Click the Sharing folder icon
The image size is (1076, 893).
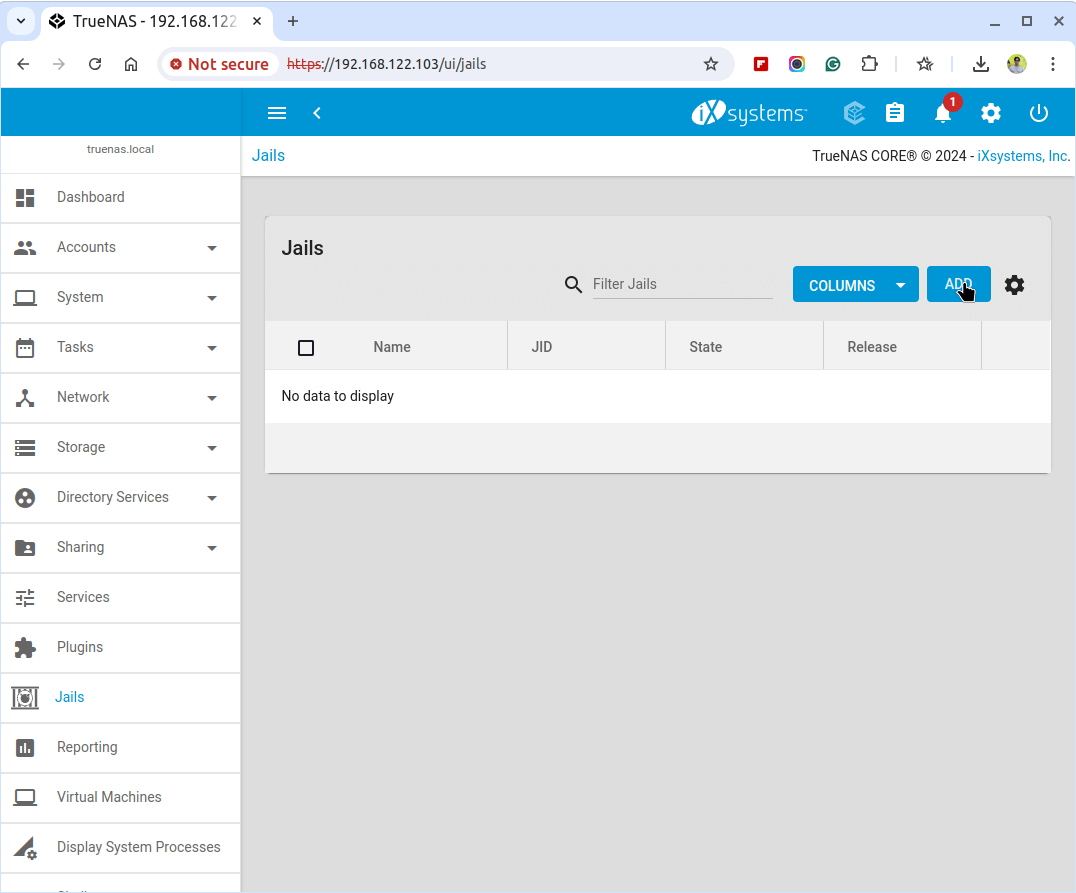25,548
